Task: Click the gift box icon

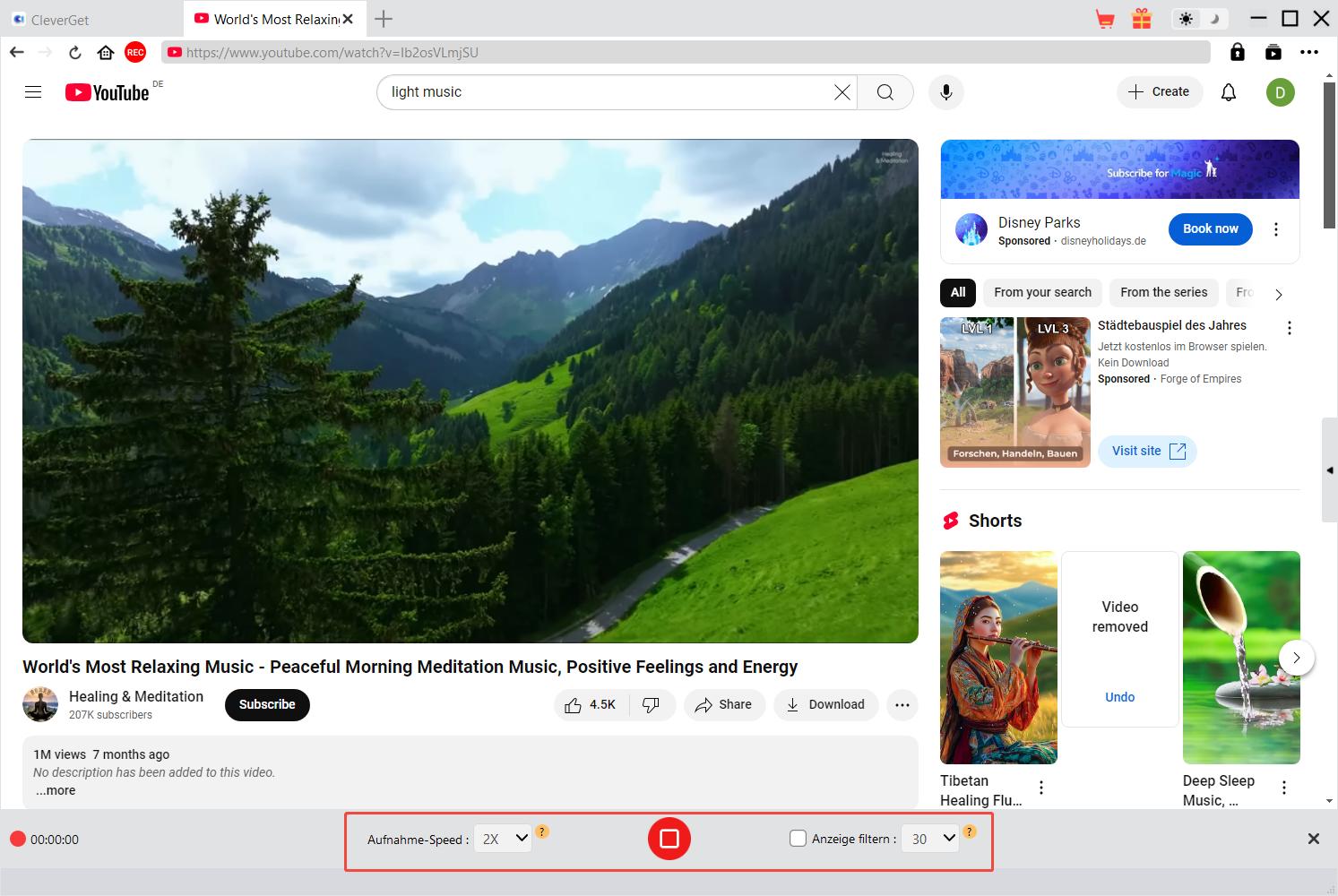Action: coord(1141,19)
